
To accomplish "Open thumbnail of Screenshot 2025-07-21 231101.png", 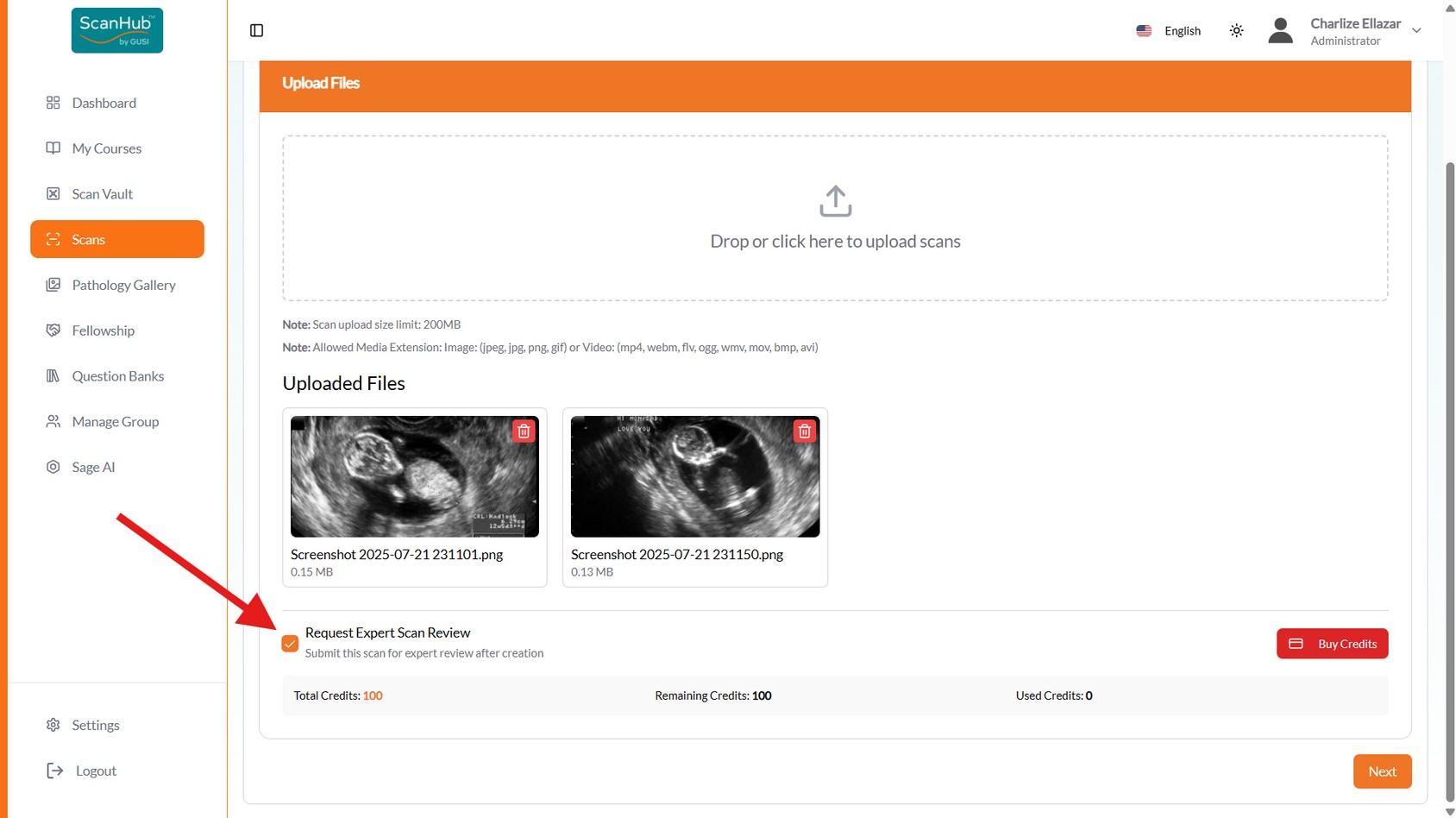I will click(415, 476).
